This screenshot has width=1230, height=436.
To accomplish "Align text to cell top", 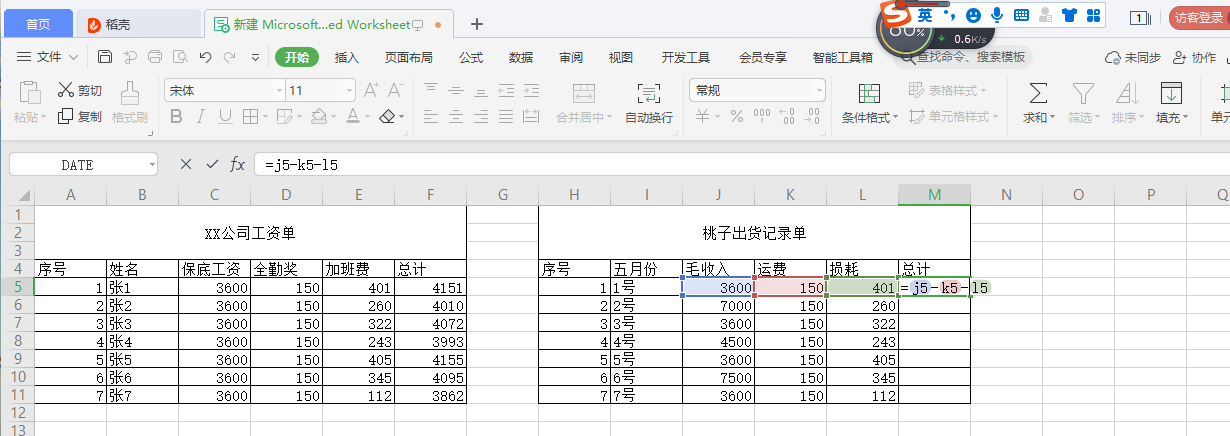I will click(x=431, y=90).
